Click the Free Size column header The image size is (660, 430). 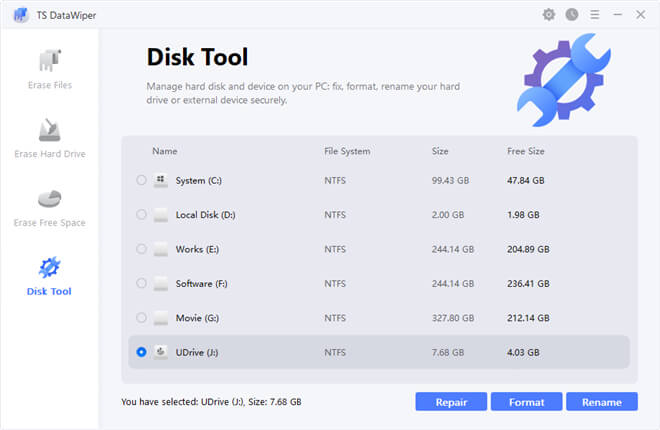pyautogui.click(x=526, y=151)
